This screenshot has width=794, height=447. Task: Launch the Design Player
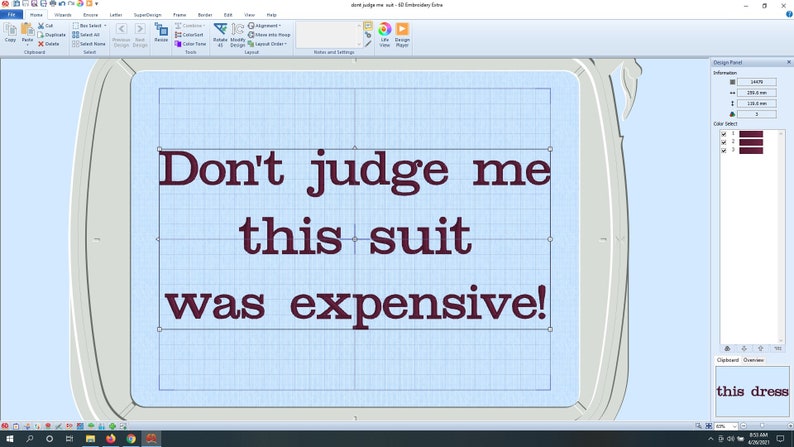(x=402, y=35)
